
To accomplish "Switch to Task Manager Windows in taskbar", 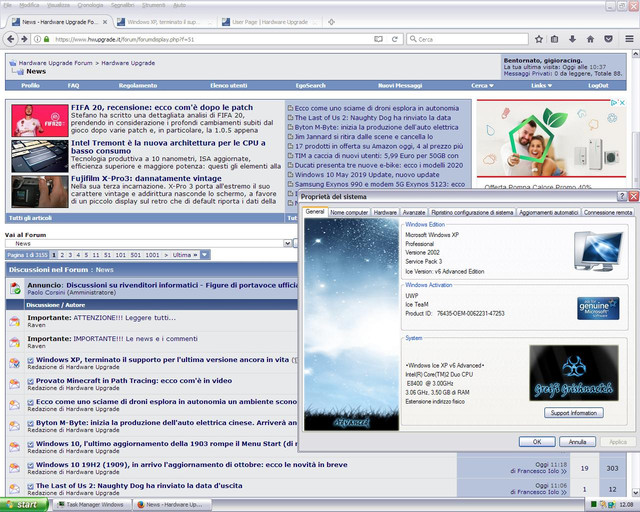I will pos(92,505).
